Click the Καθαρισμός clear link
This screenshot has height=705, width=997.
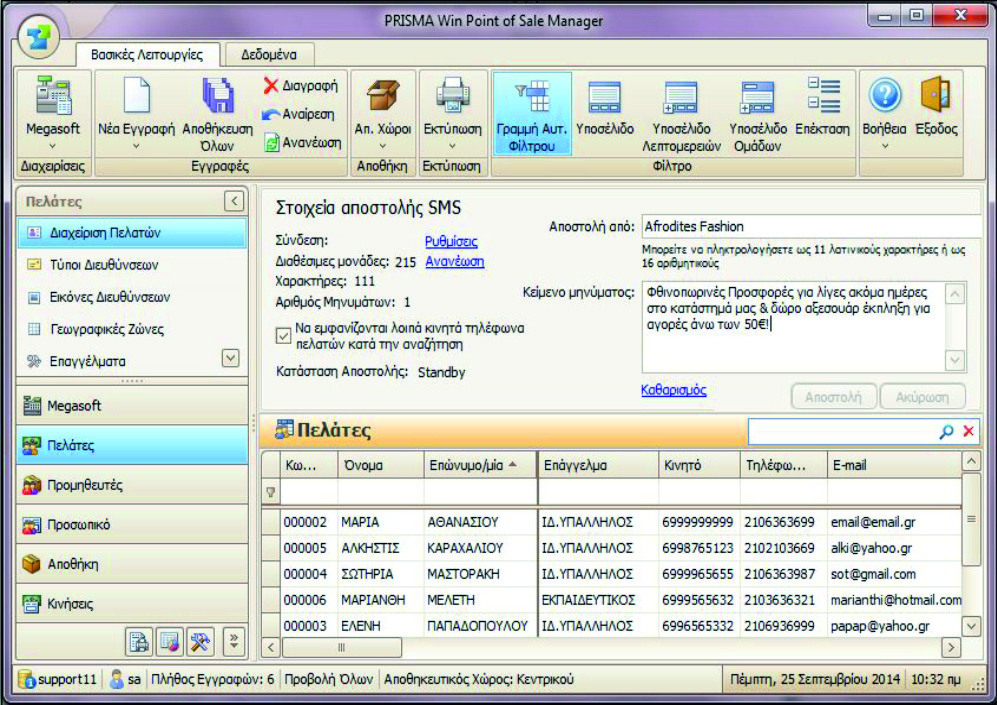click(x=673, y=390)
